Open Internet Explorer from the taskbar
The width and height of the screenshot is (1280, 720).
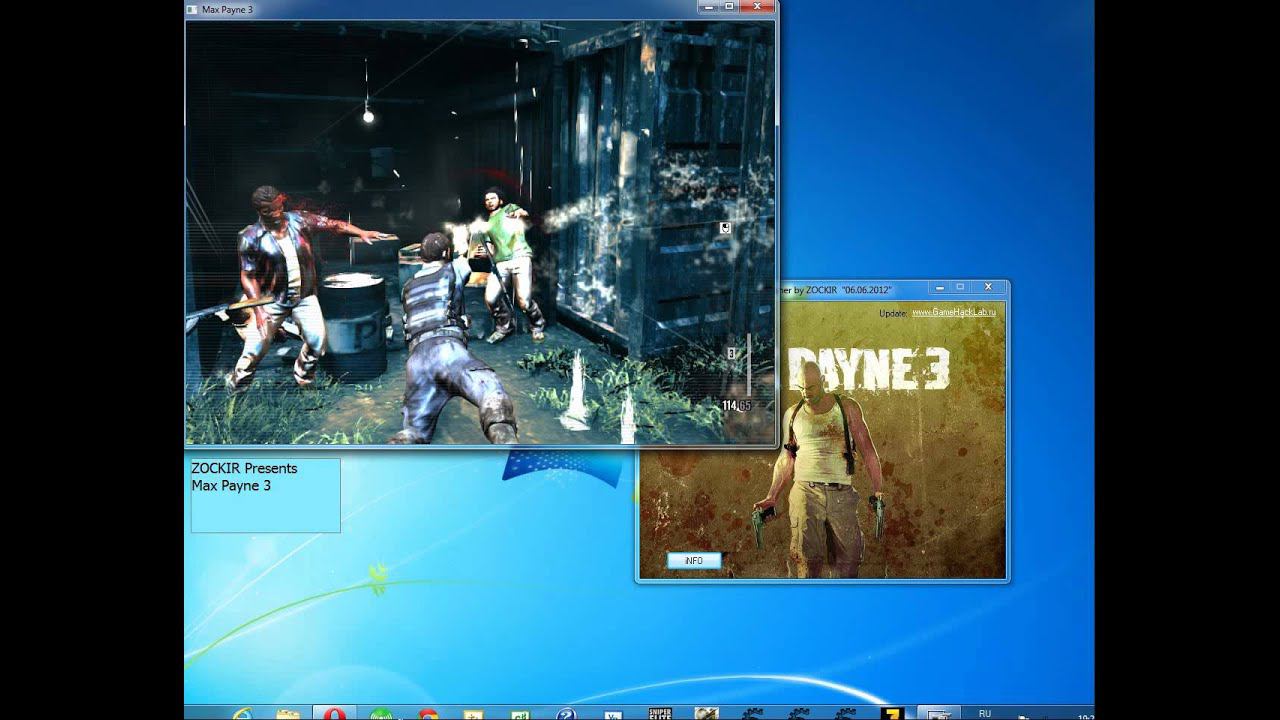pyautogui.click(x=242, y=714)
